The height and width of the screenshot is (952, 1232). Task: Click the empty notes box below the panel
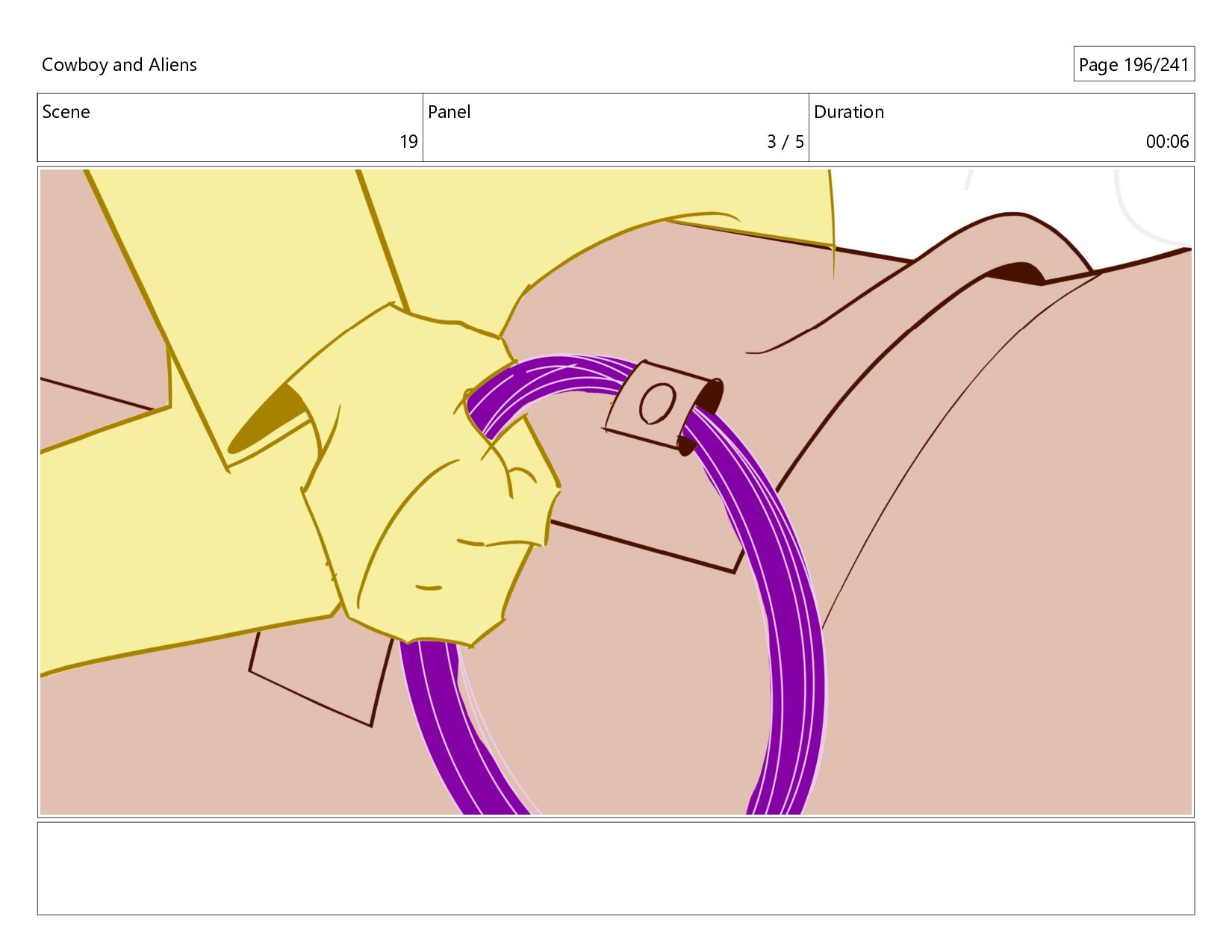[616, 868]
